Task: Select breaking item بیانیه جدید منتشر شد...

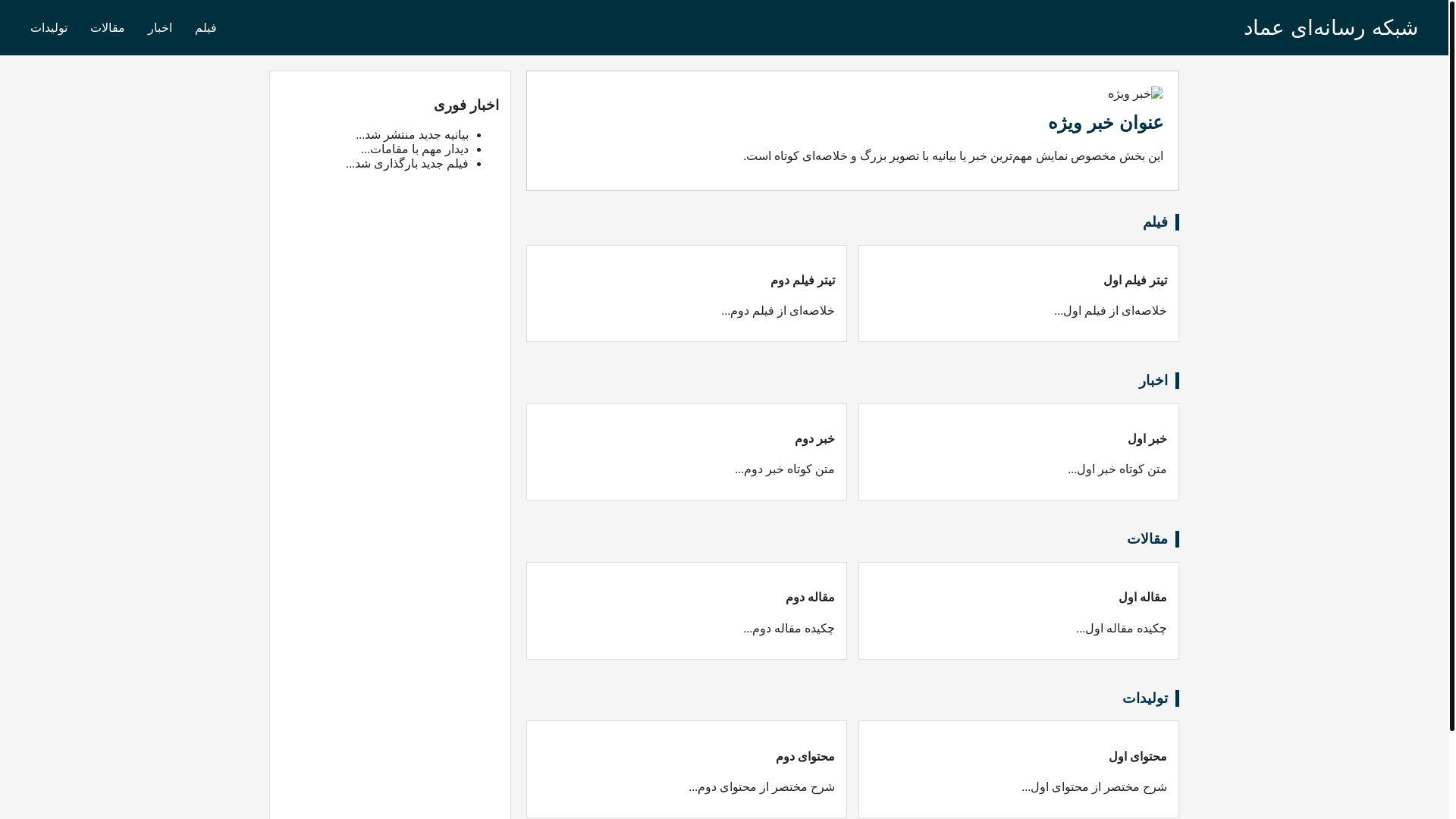Action: (x=412, y=135)
